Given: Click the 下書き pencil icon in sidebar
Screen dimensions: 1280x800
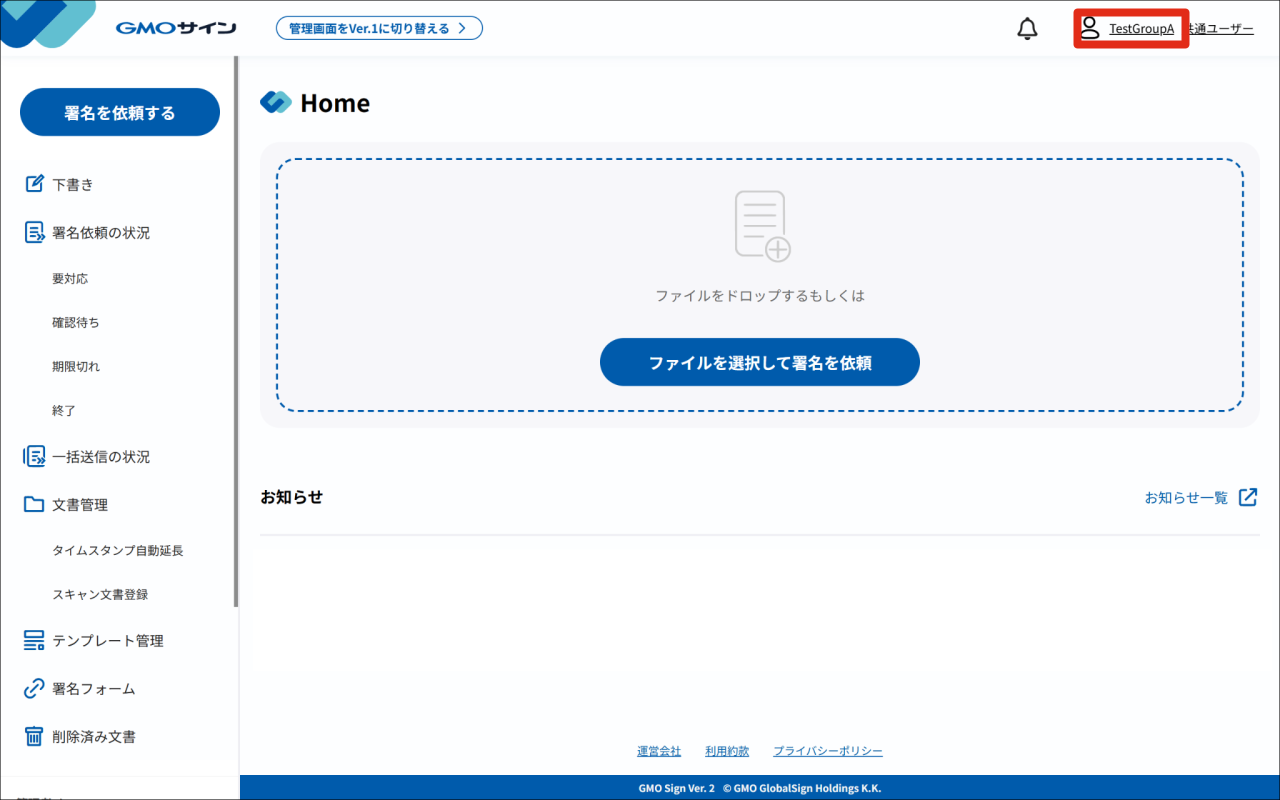Looking at the screenshot, I should tap(34, 184).
